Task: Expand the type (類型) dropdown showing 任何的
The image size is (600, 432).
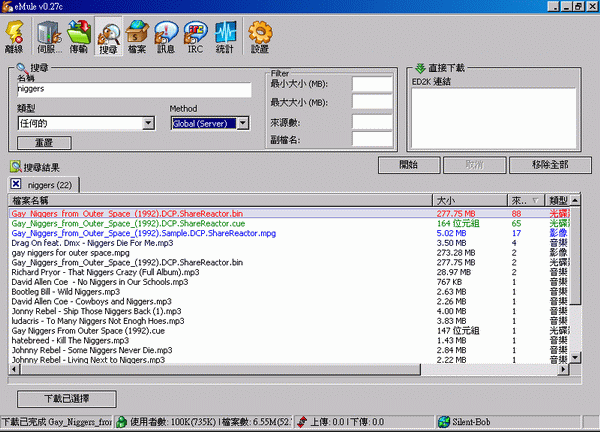Action: (148, 123)
